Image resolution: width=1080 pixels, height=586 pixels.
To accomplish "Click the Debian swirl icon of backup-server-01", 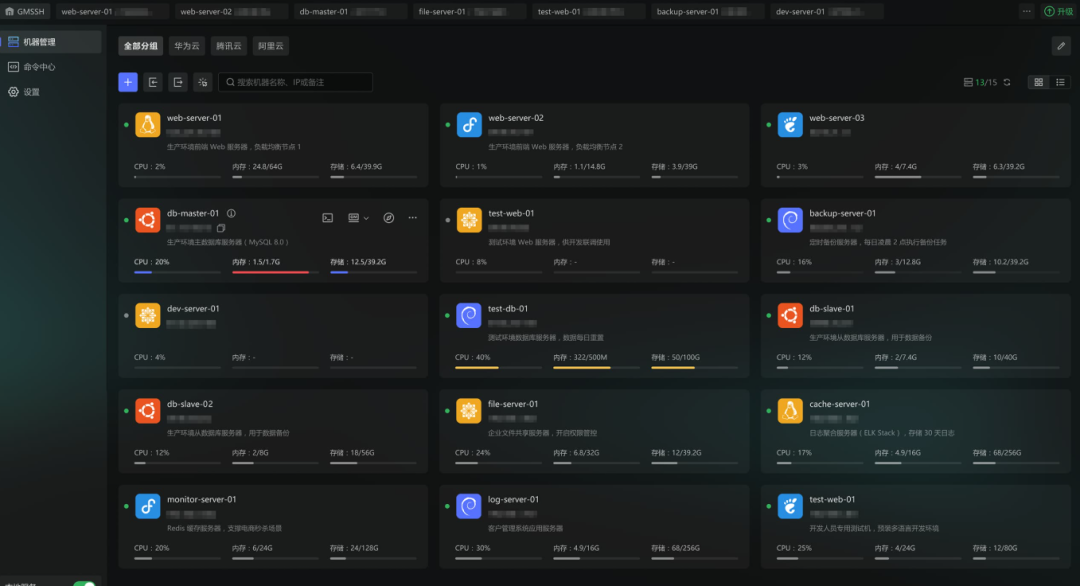I will point(790,220).
